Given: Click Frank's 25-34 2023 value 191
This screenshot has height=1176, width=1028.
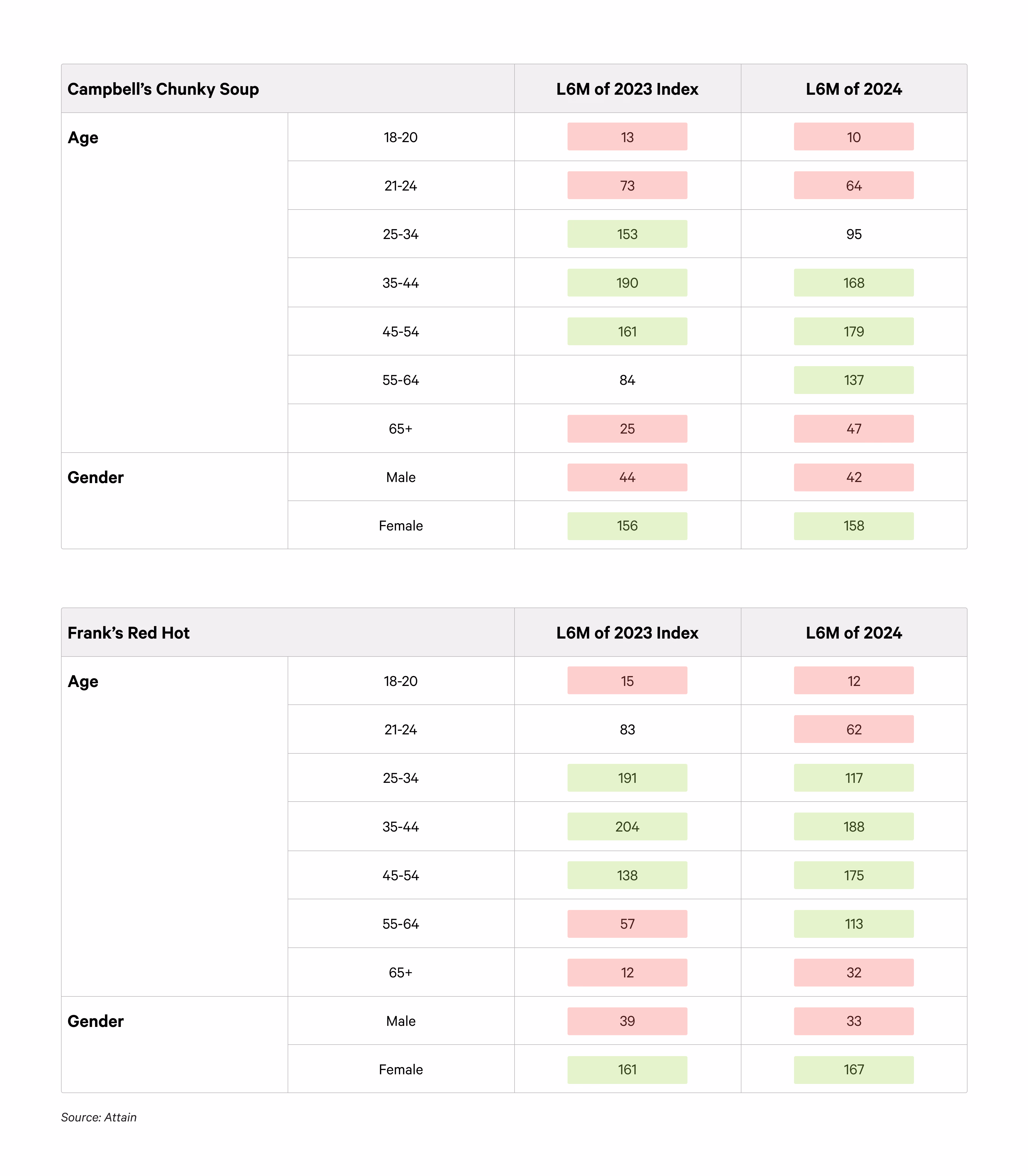Looking at the screenshot, I should [627, 778].
